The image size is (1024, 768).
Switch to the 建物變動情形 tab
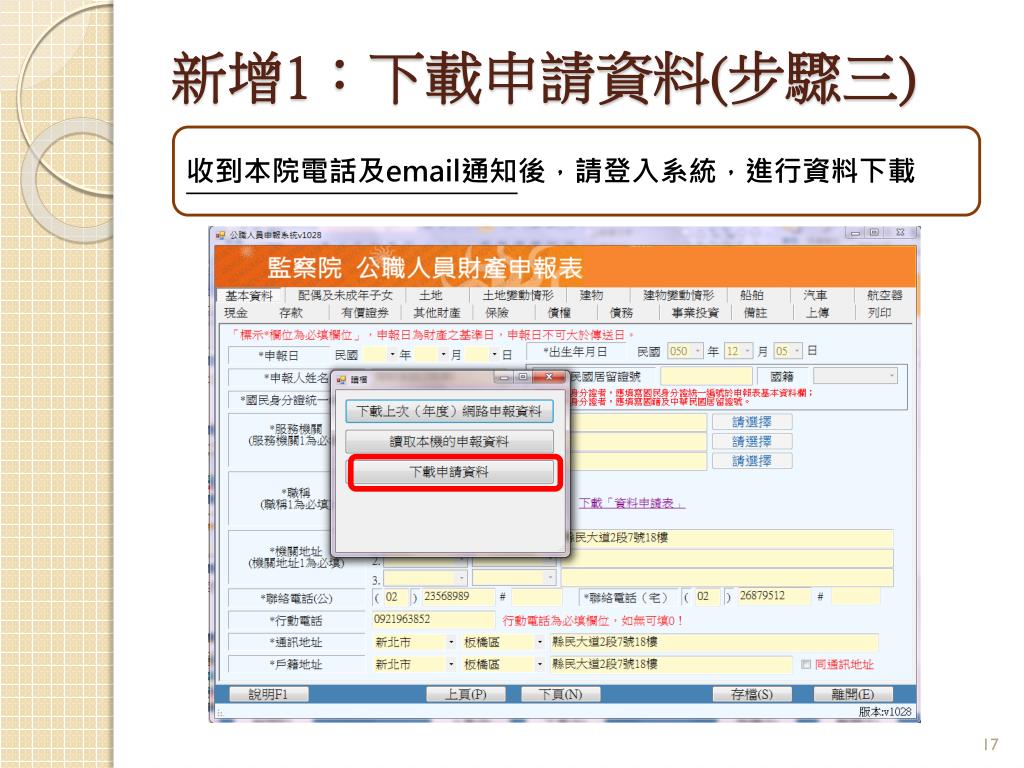(x=679, y=295)
